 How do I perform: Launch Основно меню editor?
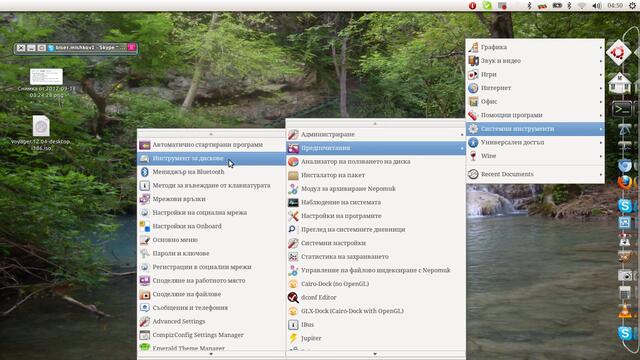coord(211,240)
